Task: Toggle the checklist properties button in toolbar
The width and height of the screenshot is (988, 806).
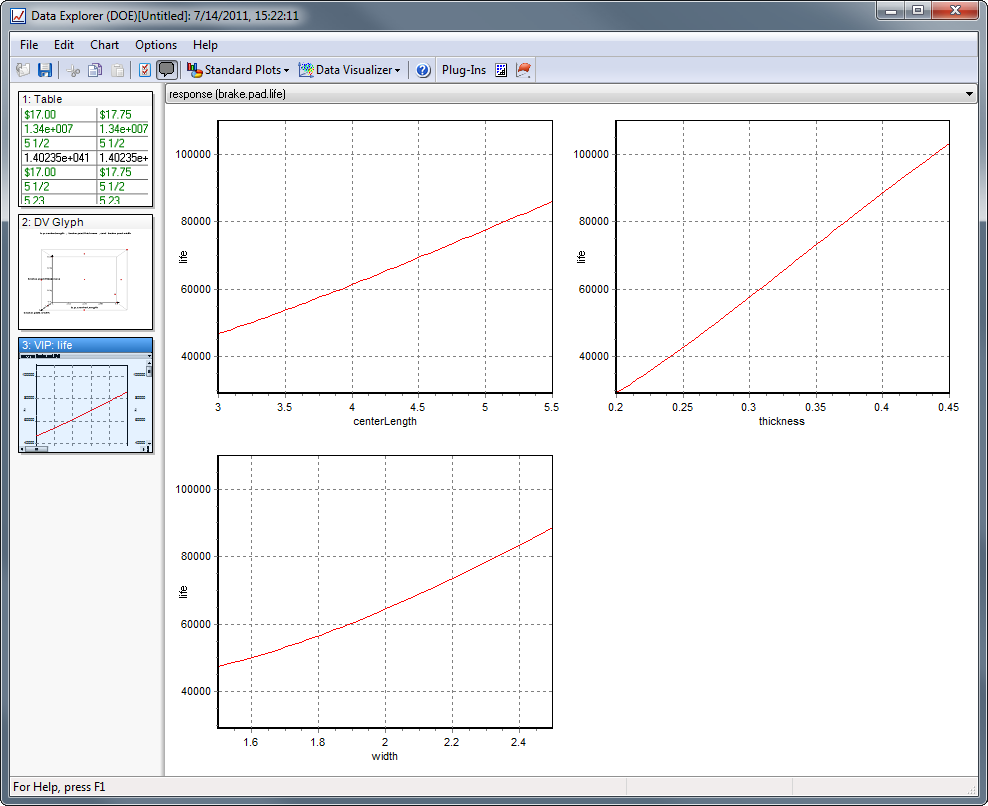Action: point(145,70)
